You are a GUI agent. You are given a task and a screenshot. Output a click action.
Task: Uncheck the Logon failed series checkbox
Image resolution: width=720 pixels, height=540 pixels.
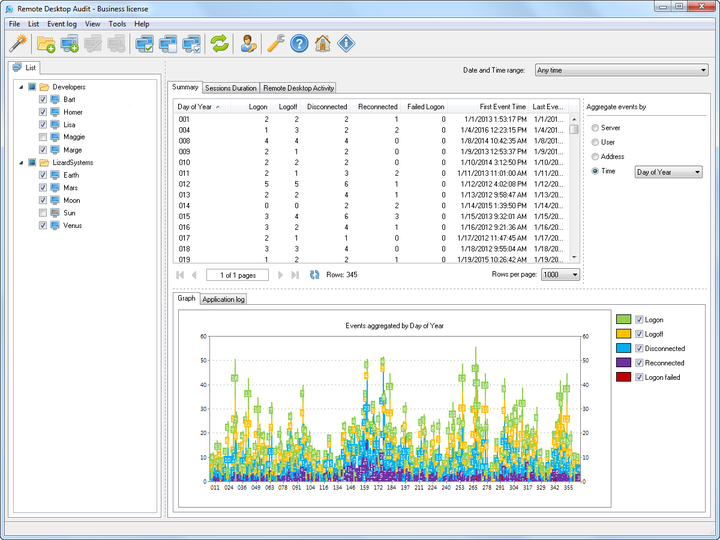click(639, 377)
